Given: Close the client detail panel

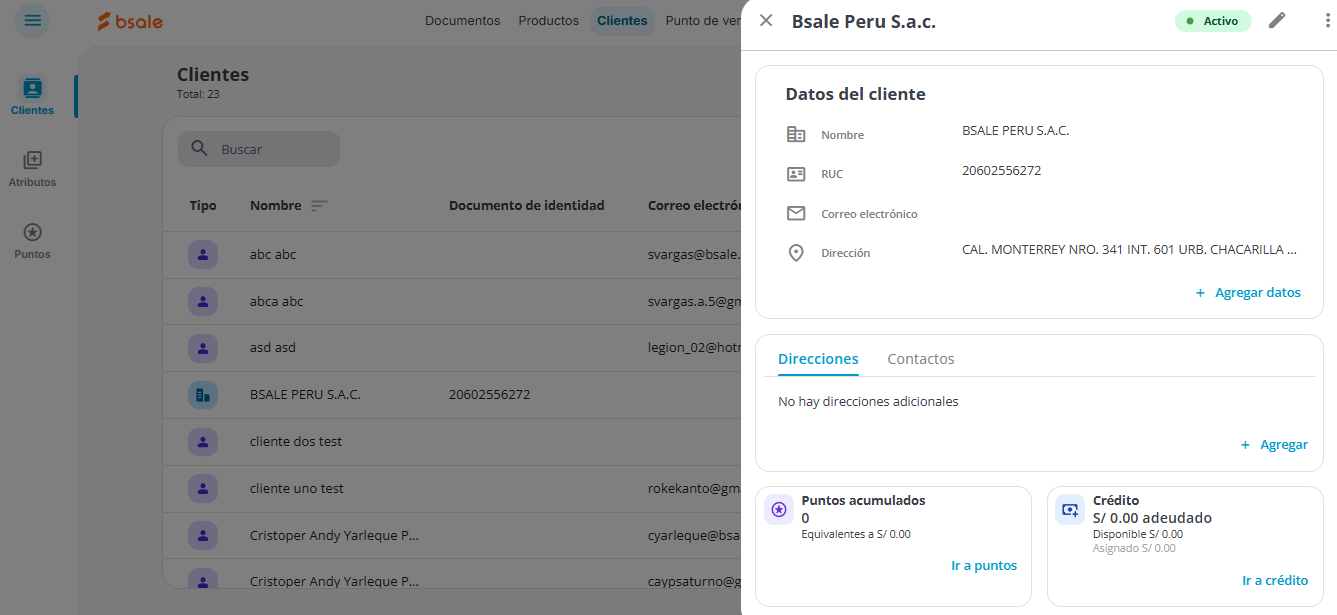Looking at the screenshot, I should pos(766,21).
